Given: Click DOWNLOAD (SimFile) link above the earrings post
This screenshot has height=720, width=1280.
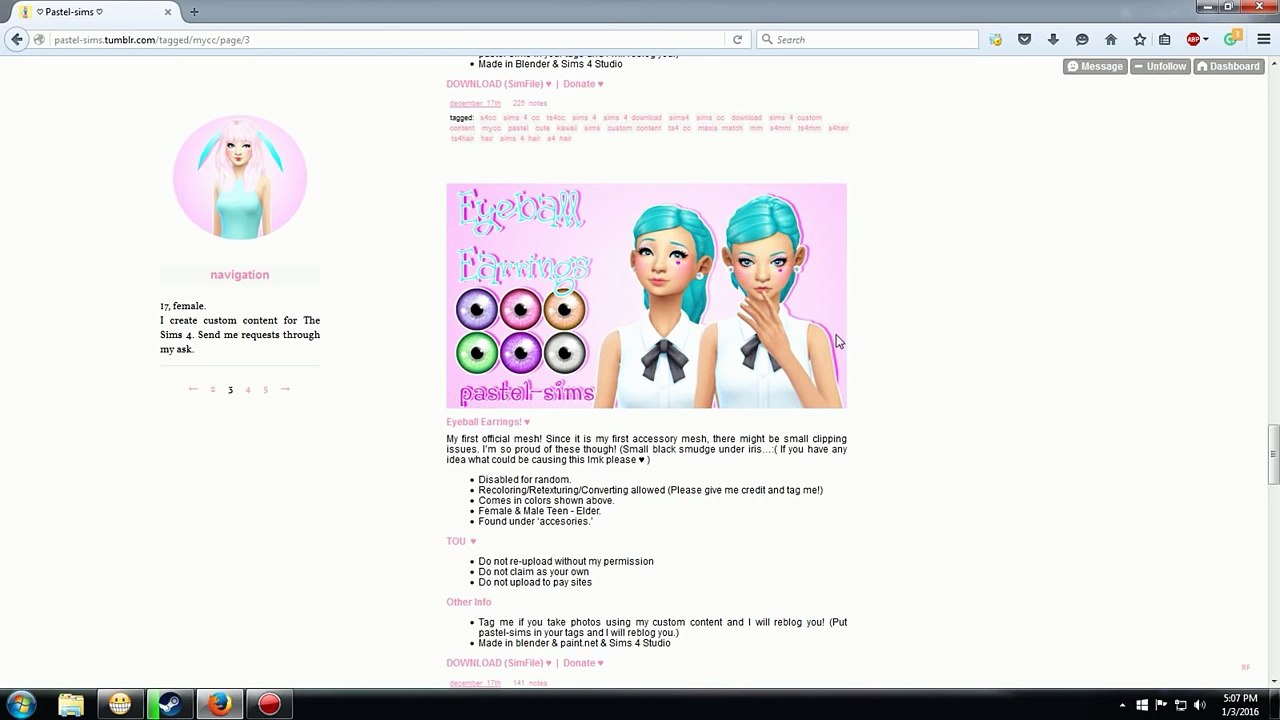Looking at the screenshot, I should click(499, 84).
